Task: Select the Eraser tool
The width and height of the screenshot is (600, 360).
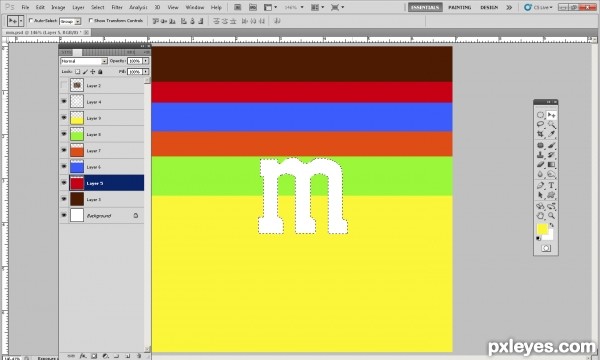Action: pos(540,165)
